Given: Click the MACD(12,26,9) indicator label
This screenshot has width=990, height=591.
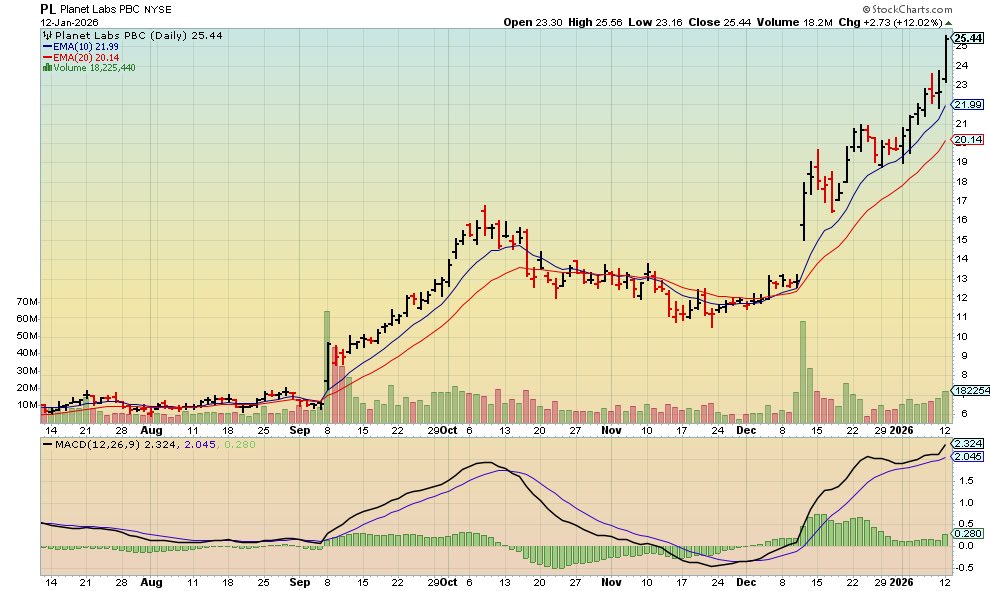Looking at the screenshot, I should coord(98,445).
